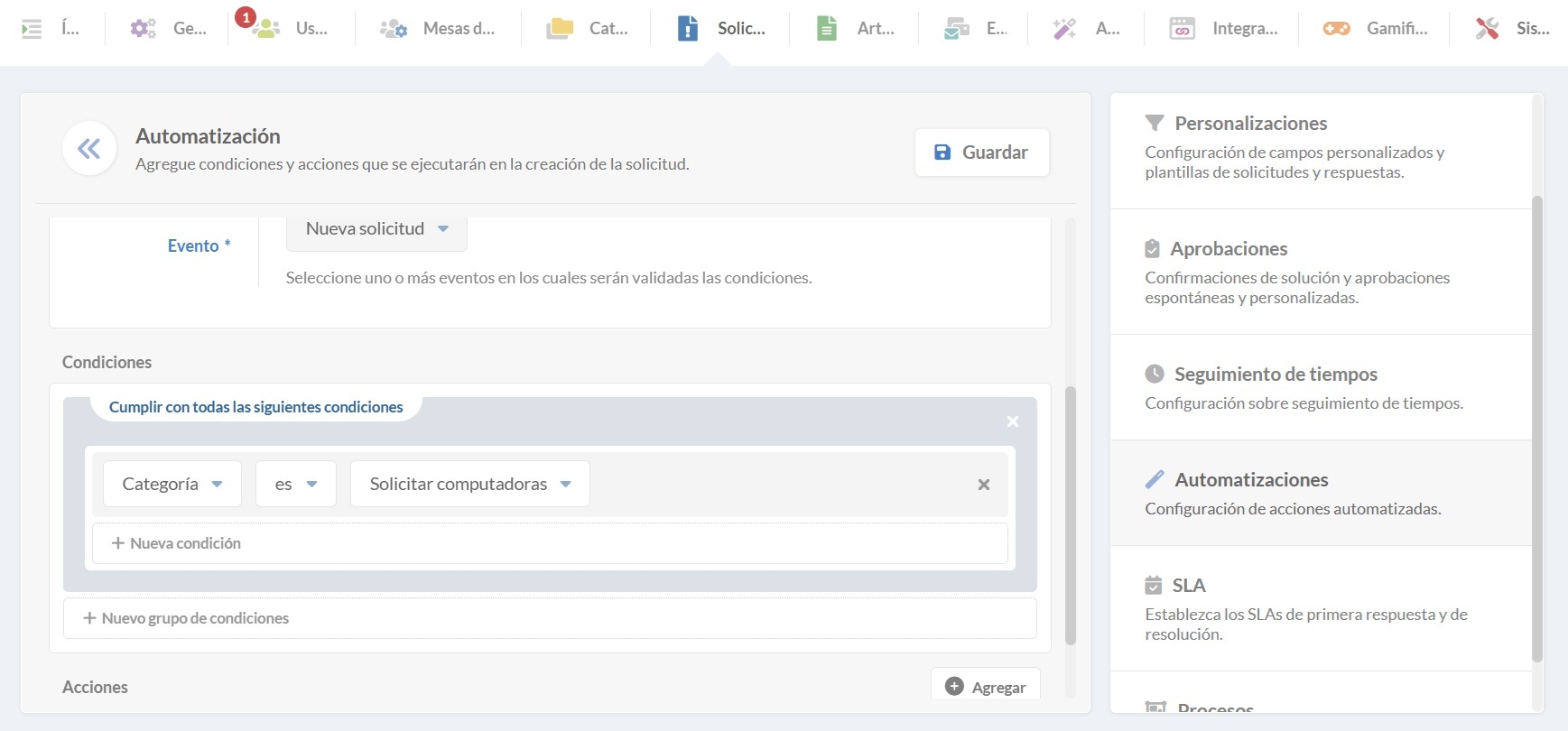Add a Nueva condición row

coord(176,543)
